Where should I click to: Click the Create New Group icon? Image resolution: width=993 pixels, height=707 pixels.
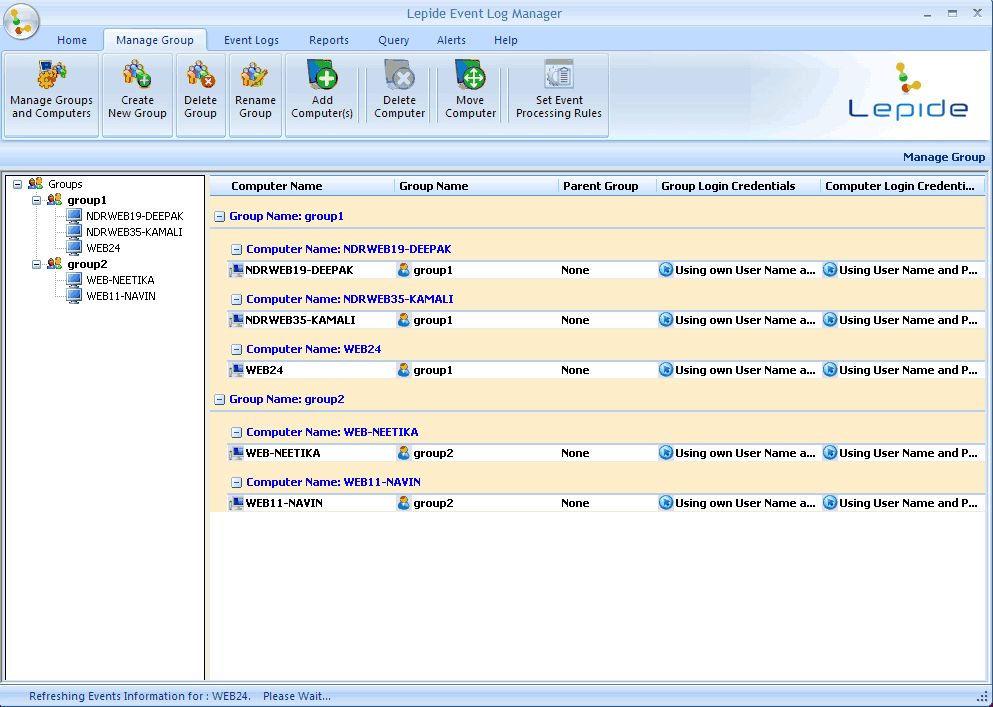point(137,75)
